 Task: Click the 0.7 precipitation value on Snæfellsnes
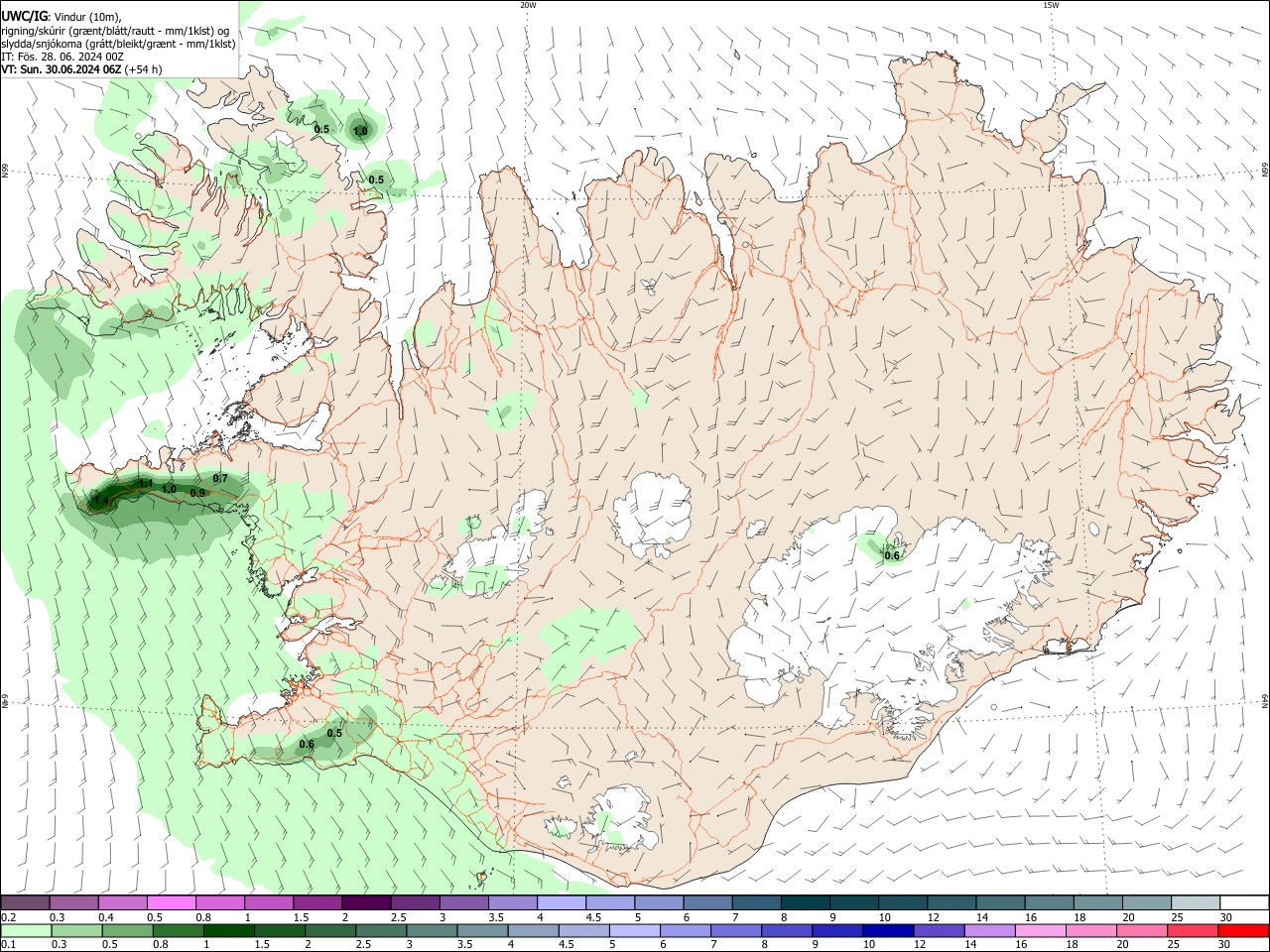(220, 479)
